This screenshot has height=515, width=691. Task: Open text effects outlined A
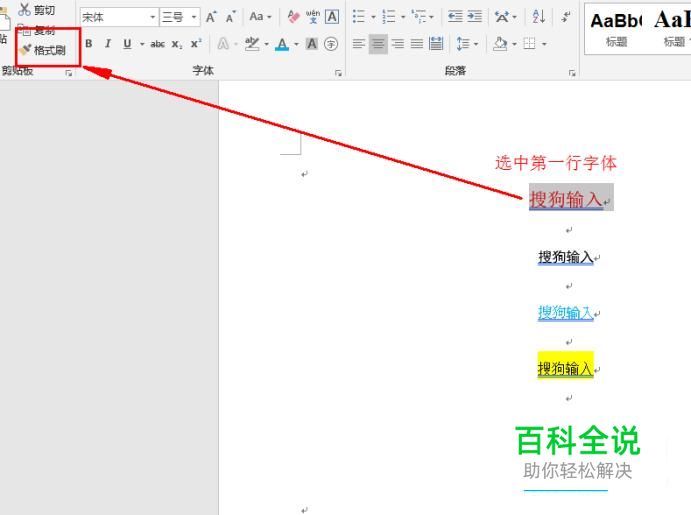(x=223, y=44)
